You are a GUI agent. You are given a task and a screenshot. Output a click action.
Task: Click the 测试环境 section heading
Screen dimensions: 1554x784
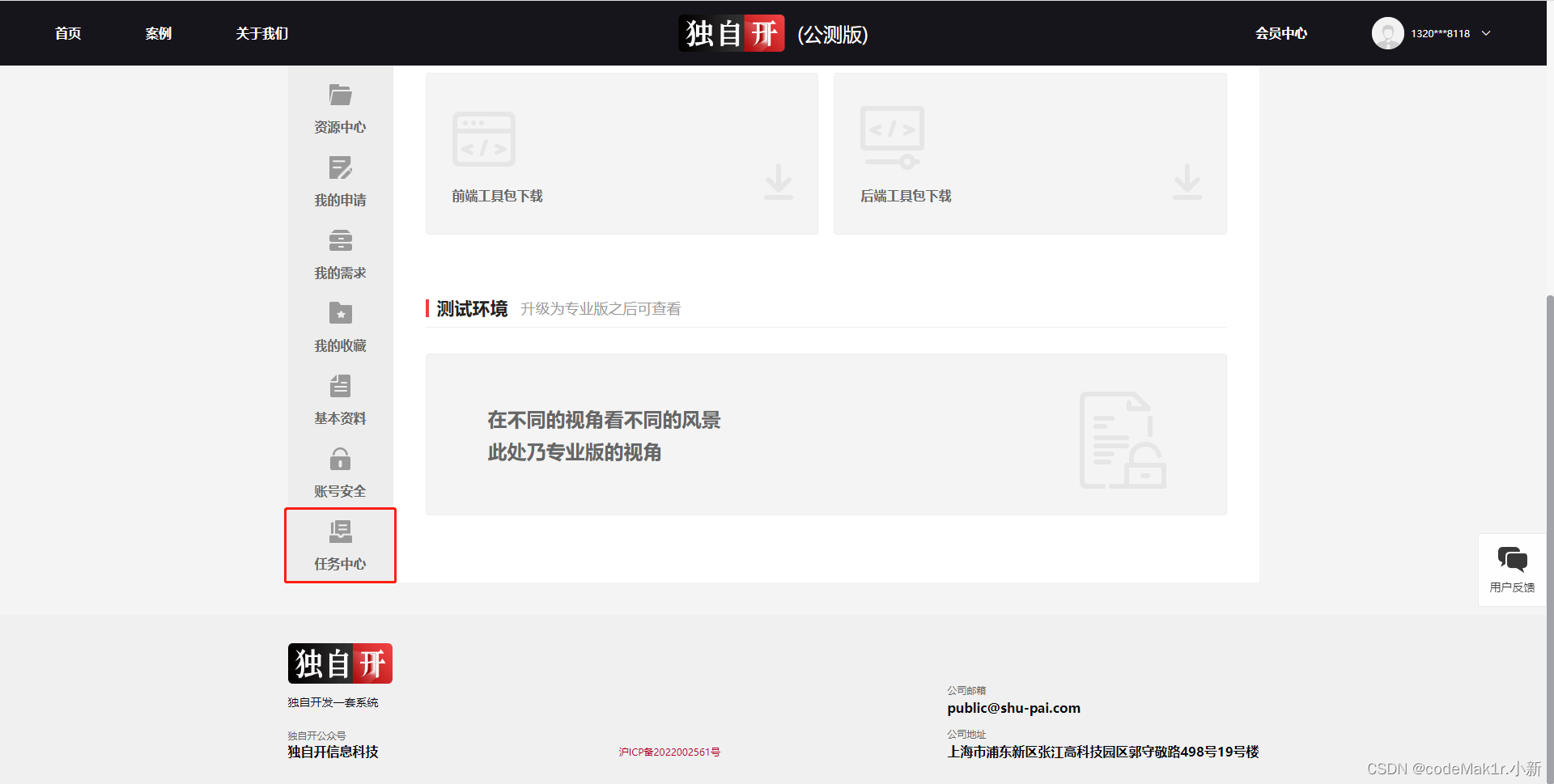(472, 308)
